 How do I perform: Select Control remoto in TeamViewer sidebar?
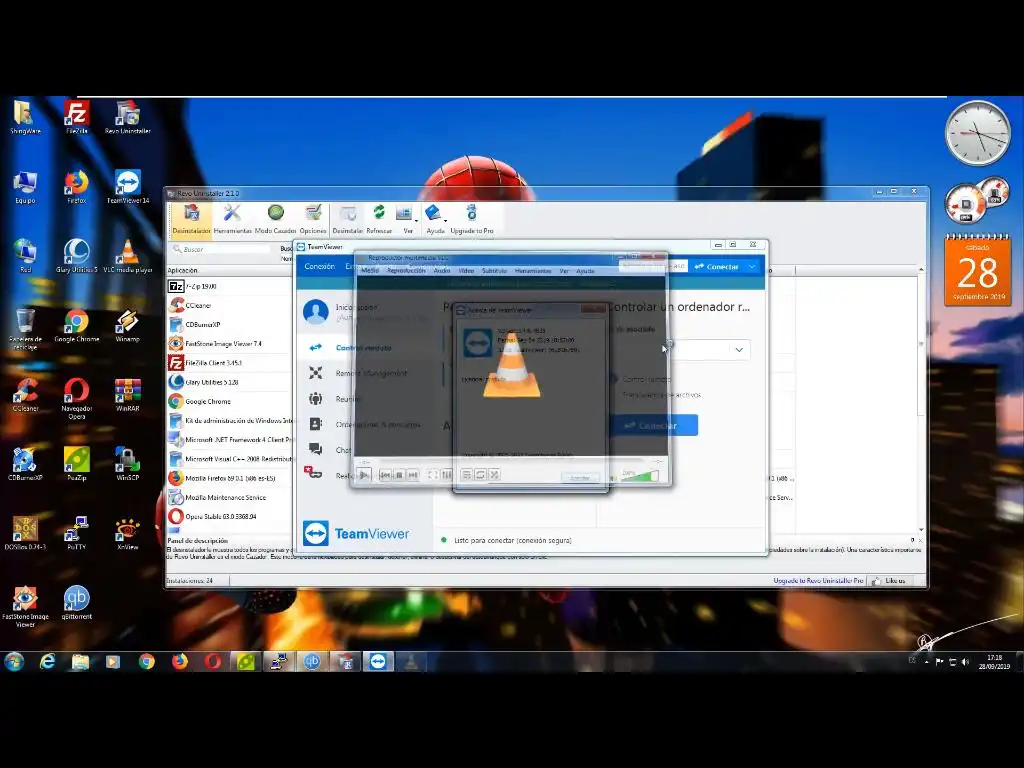click(363, 347)
